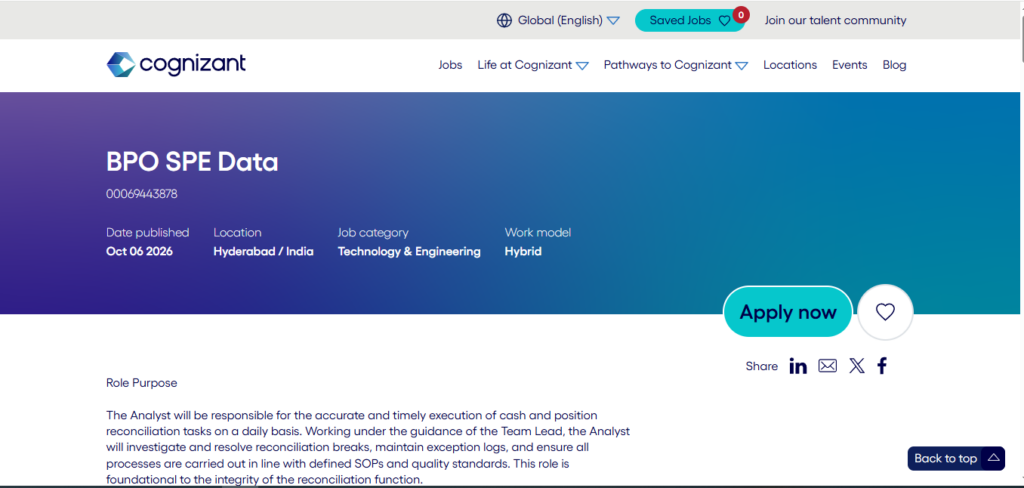Click the Job category label
The height and width of the screenshot is (488, 1024).
(x=373, y=233)
